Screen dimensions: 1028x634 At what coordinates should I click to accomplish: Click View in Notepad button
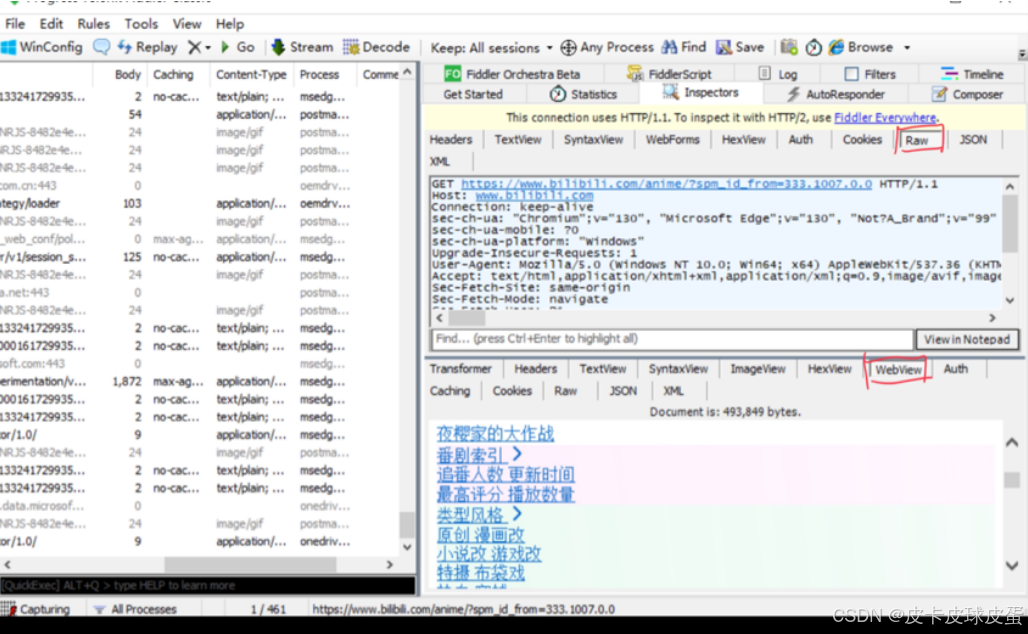point(966,339)
